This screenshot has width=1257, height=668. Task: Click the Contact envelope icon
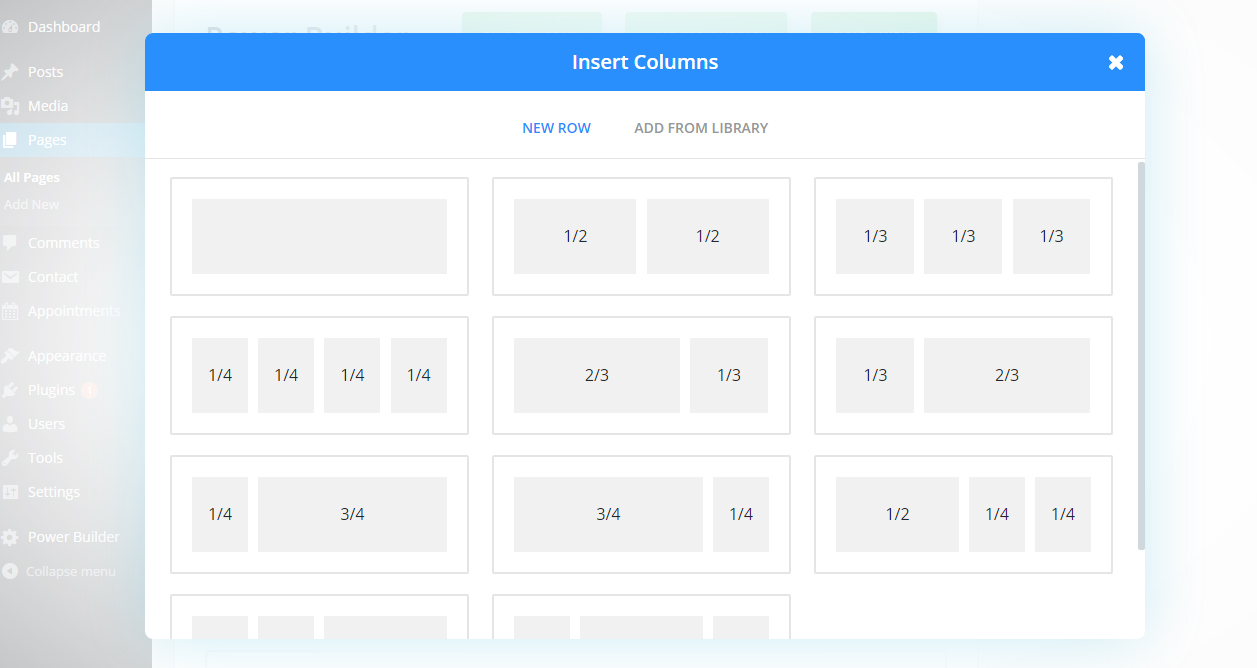(x=10, y=277)
